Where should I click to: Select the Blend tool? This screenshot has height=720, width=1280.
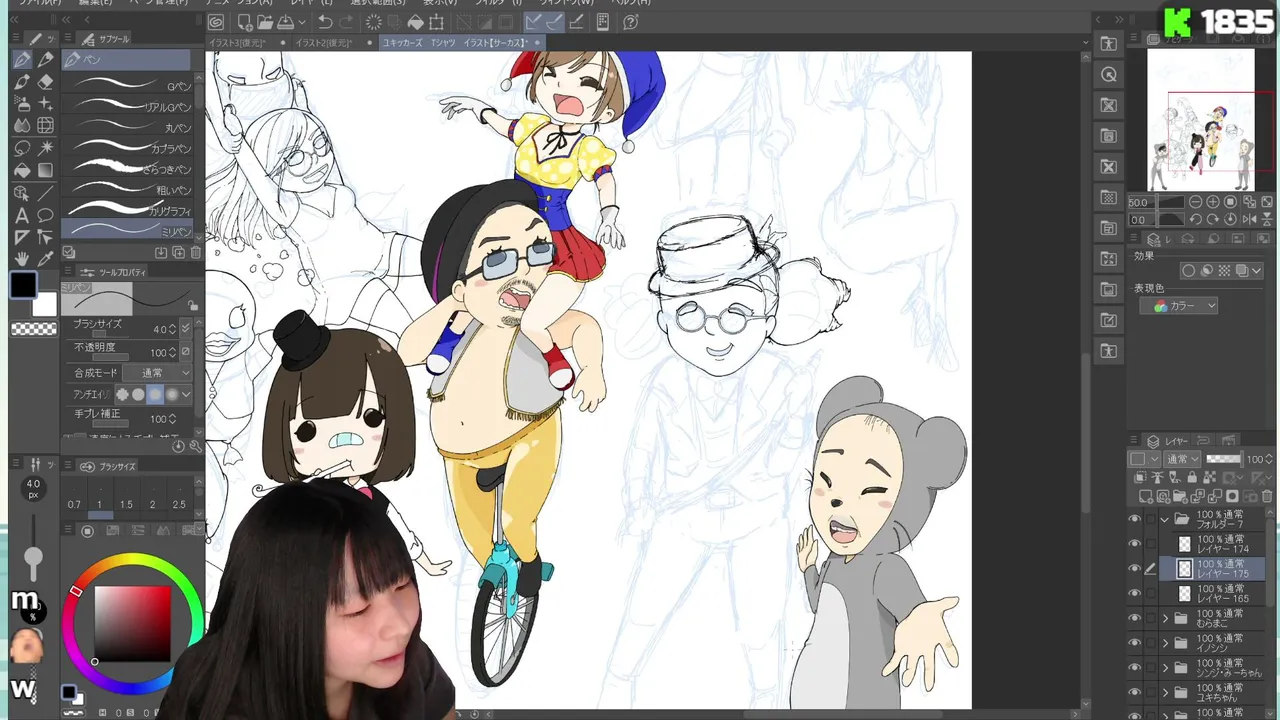click(22, 126)
